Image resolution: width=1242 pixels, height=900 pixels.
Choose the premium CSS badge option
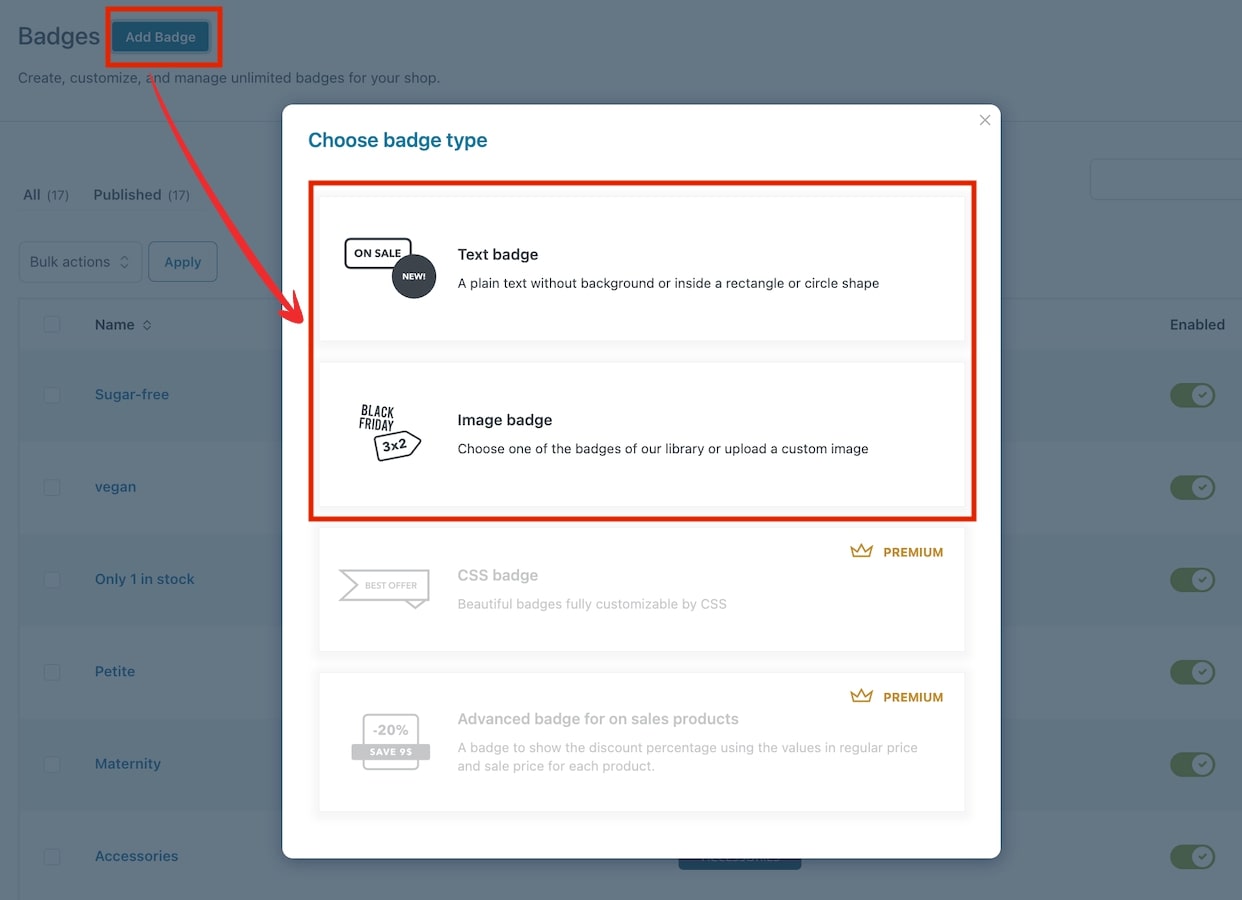point(642,589)
